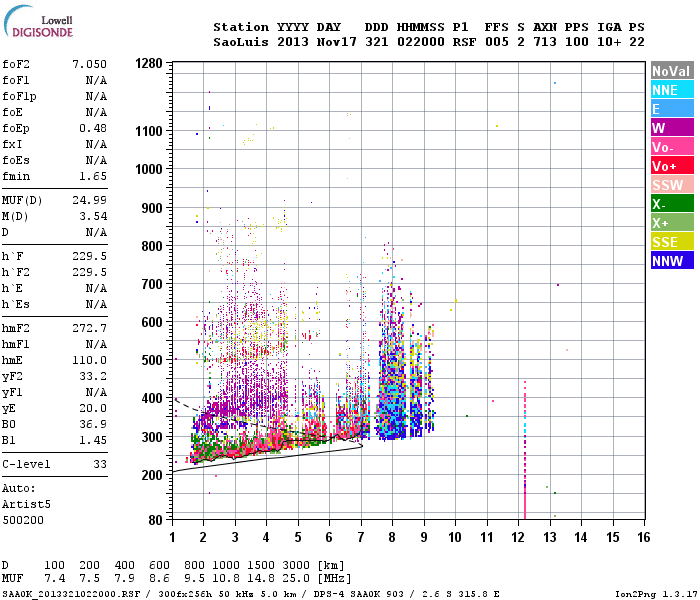Click the D distance 1000 column header
This screenshot has height=600, width=700.
(226, 565)
